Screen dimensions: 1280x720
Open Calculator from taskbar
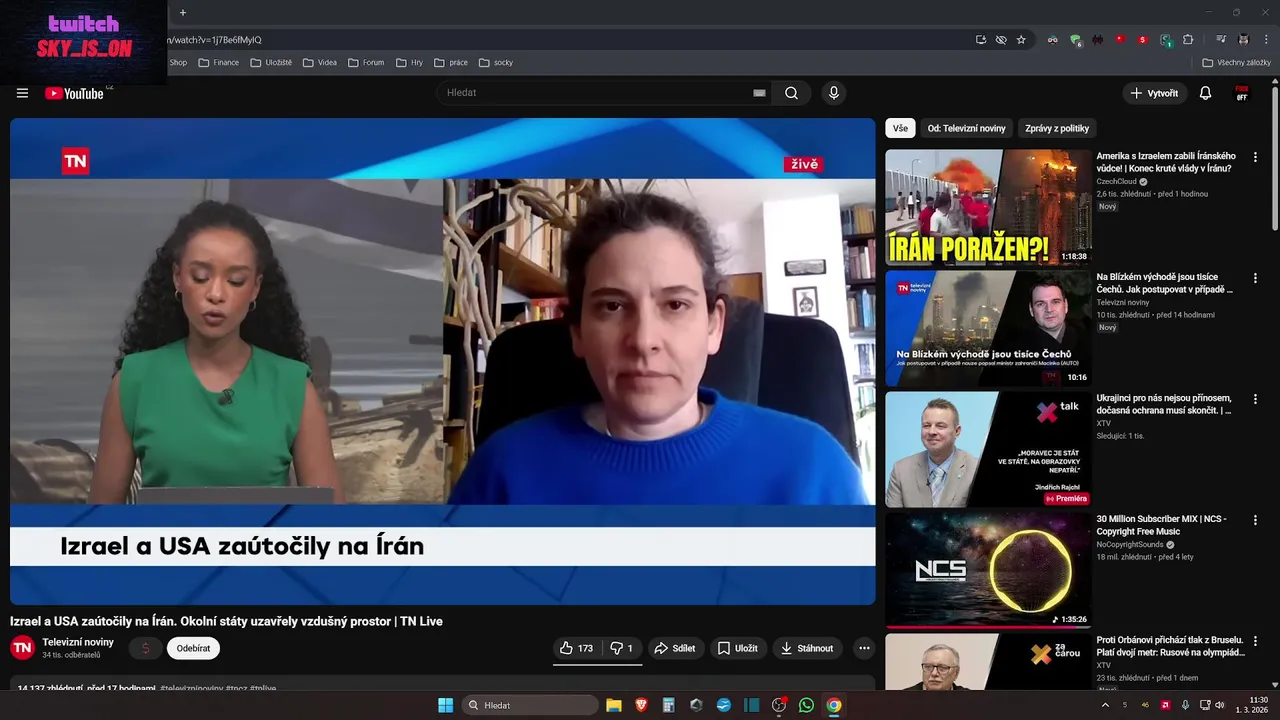669,705
